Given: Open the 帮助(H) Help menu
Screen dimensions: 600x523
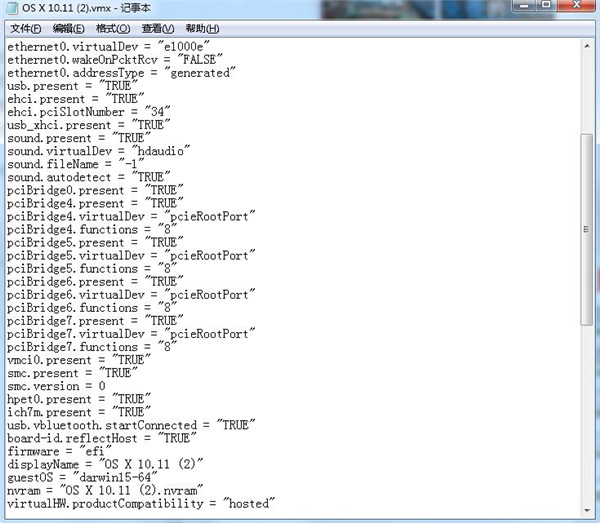Looking at the screenshot, I should (202, 29).
